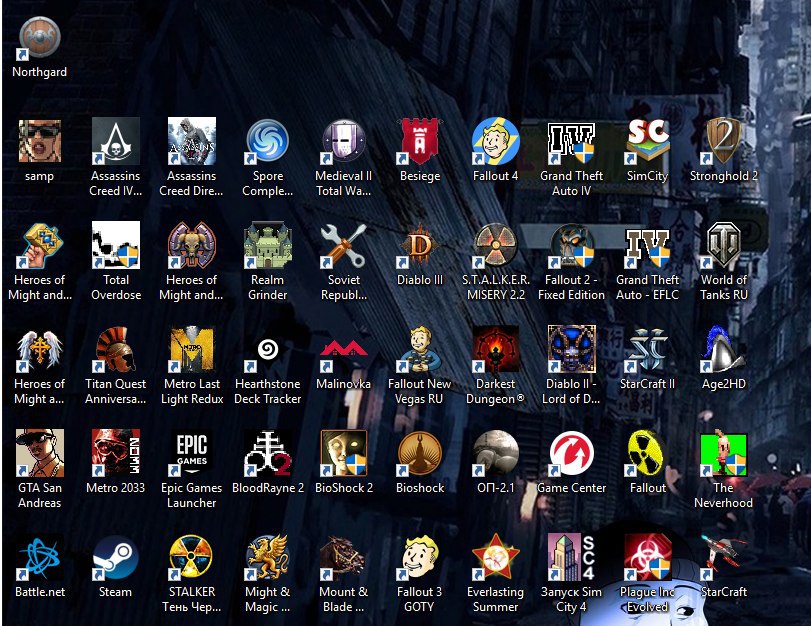Select the Assassins Creed IV icon

pos(116,141)
